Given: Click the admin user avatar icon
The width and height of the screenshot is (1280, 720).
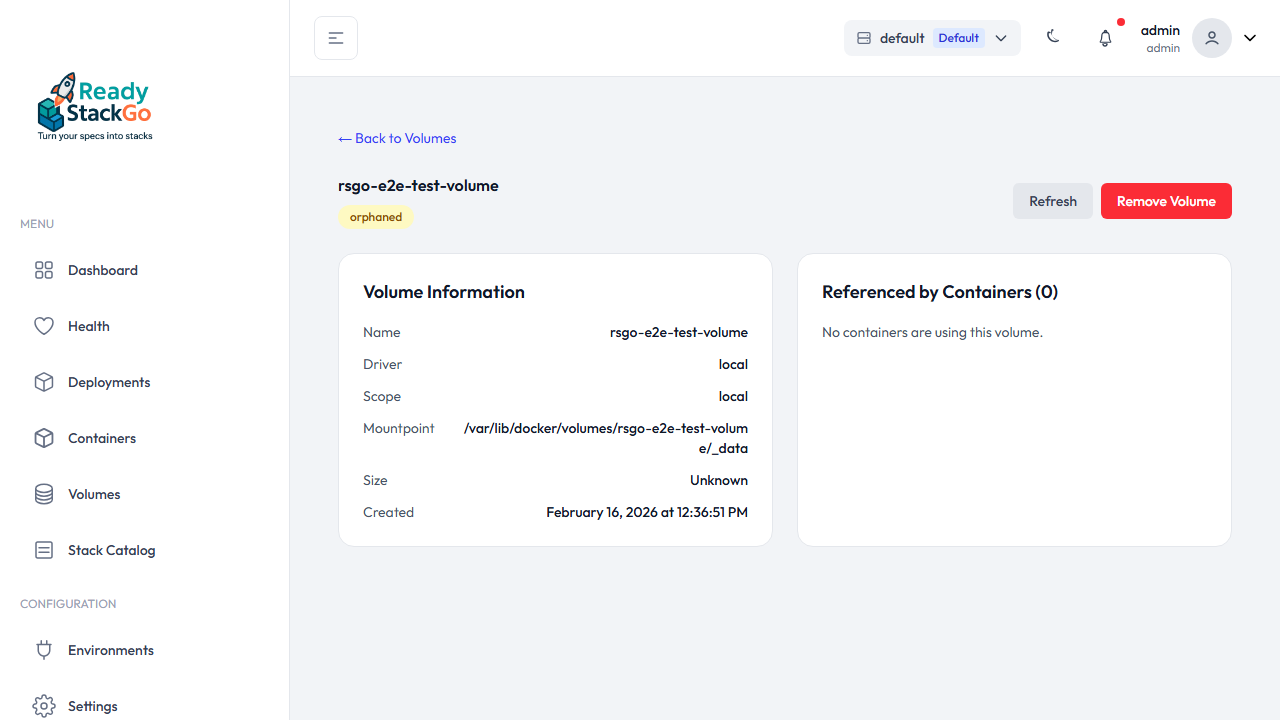Looking at the screenshot, I should [x=1211, y=37].
